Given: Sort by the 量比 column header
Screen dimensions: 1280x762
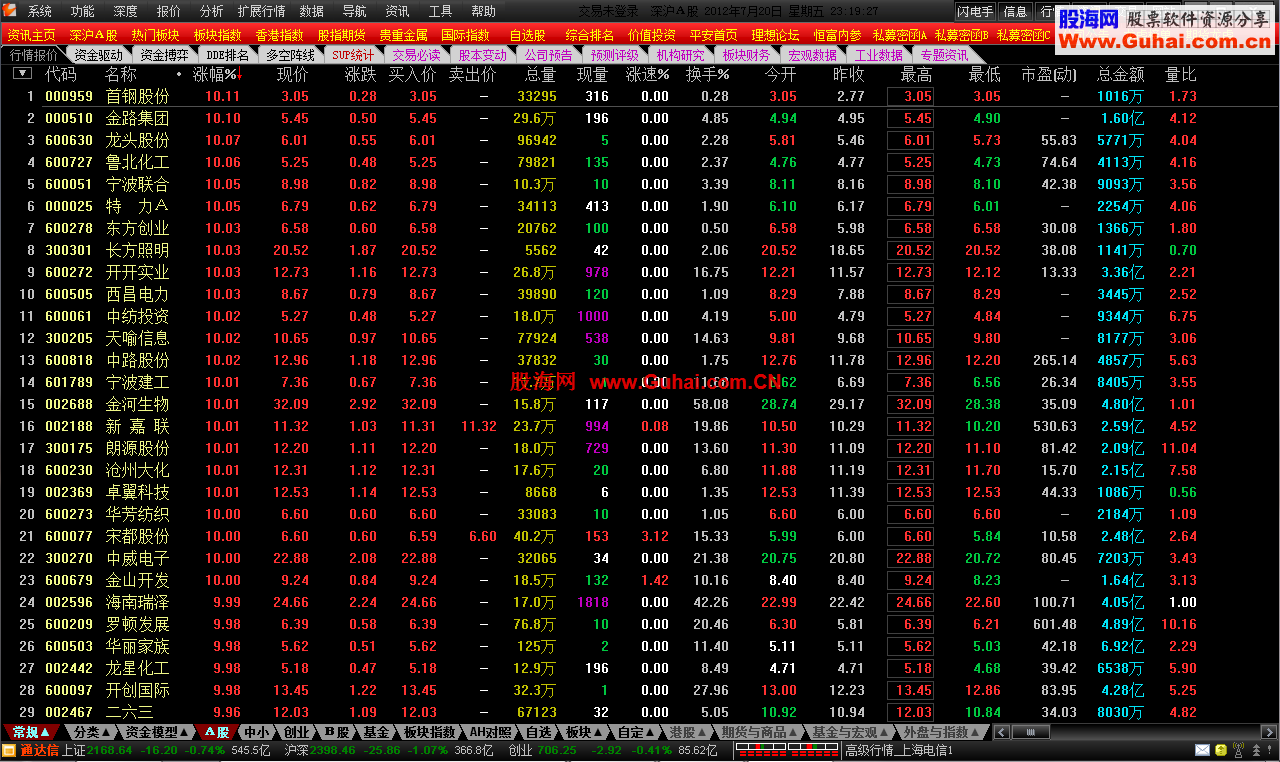Looking at the screenshot, I should [x=1181, y=75].
